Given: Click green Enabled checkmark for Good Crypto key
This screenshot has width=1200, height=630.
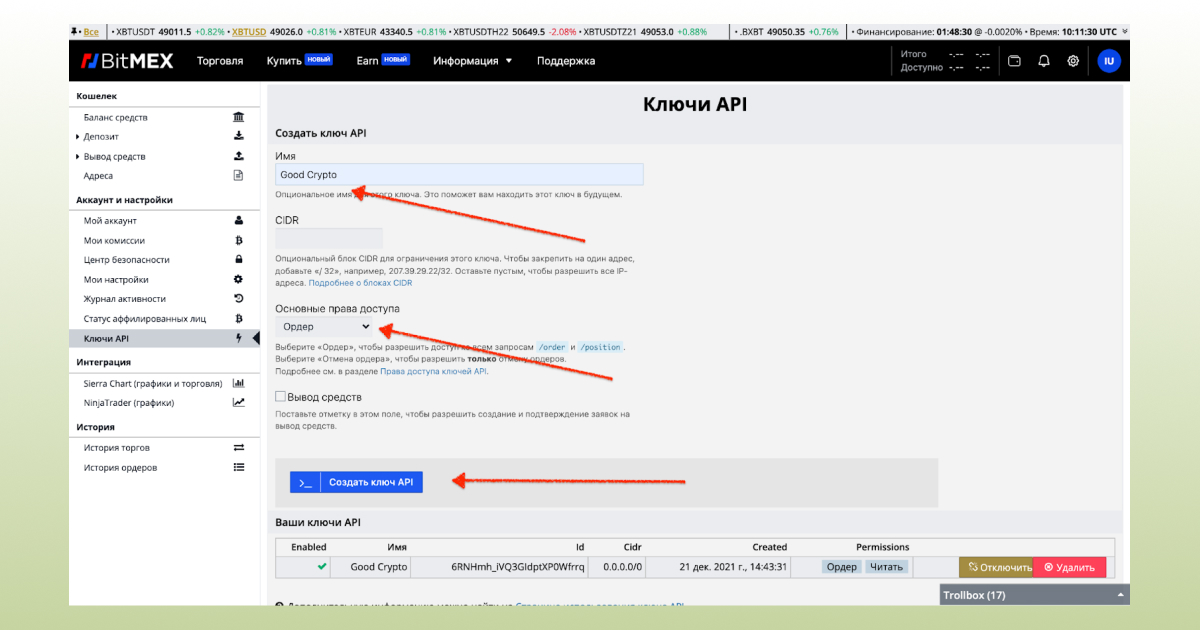Looking at the screenshot, I should 322,567.
